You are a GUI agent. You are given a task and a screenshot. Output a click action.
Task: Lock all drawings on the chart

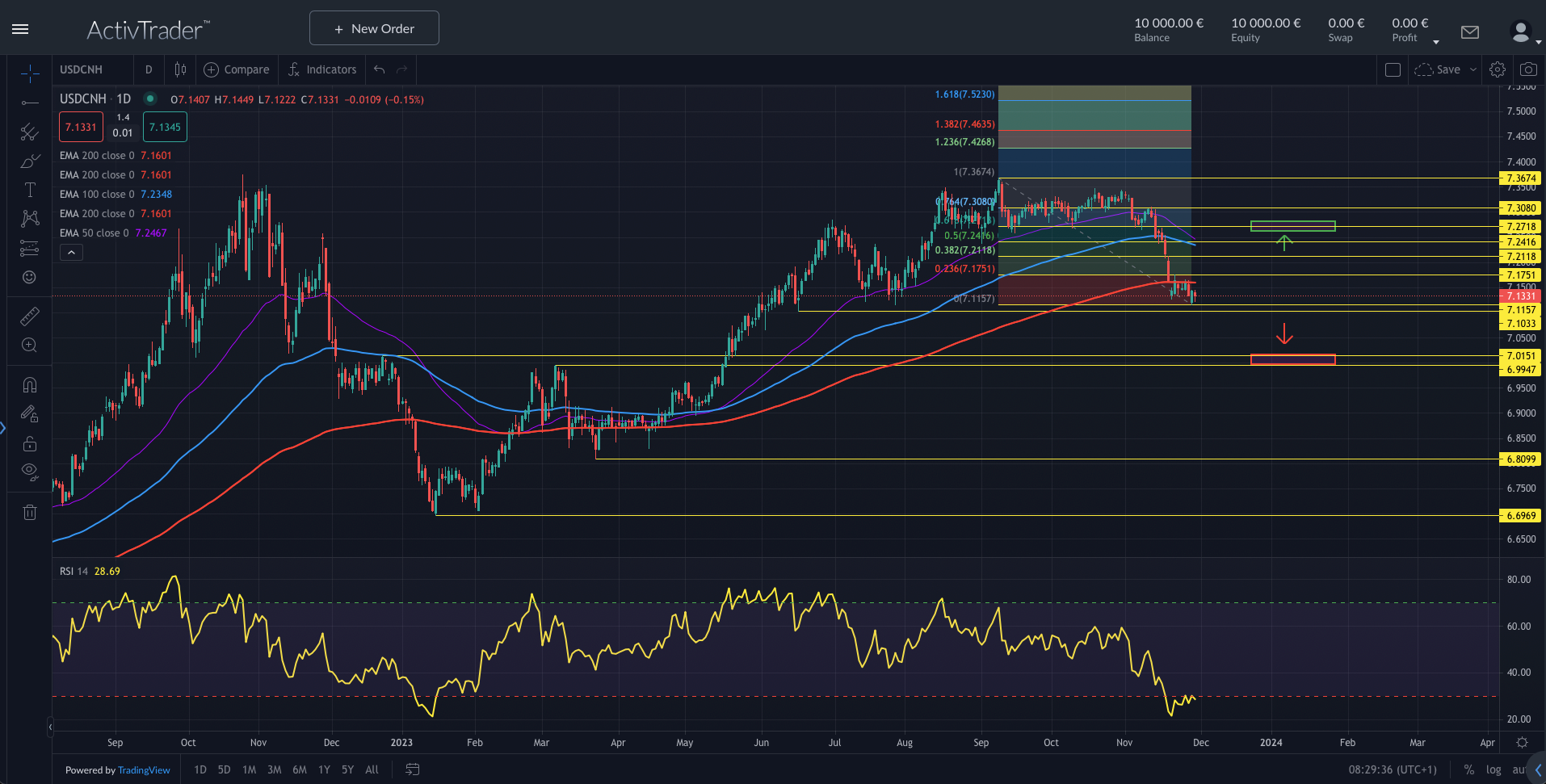[29, 442]
